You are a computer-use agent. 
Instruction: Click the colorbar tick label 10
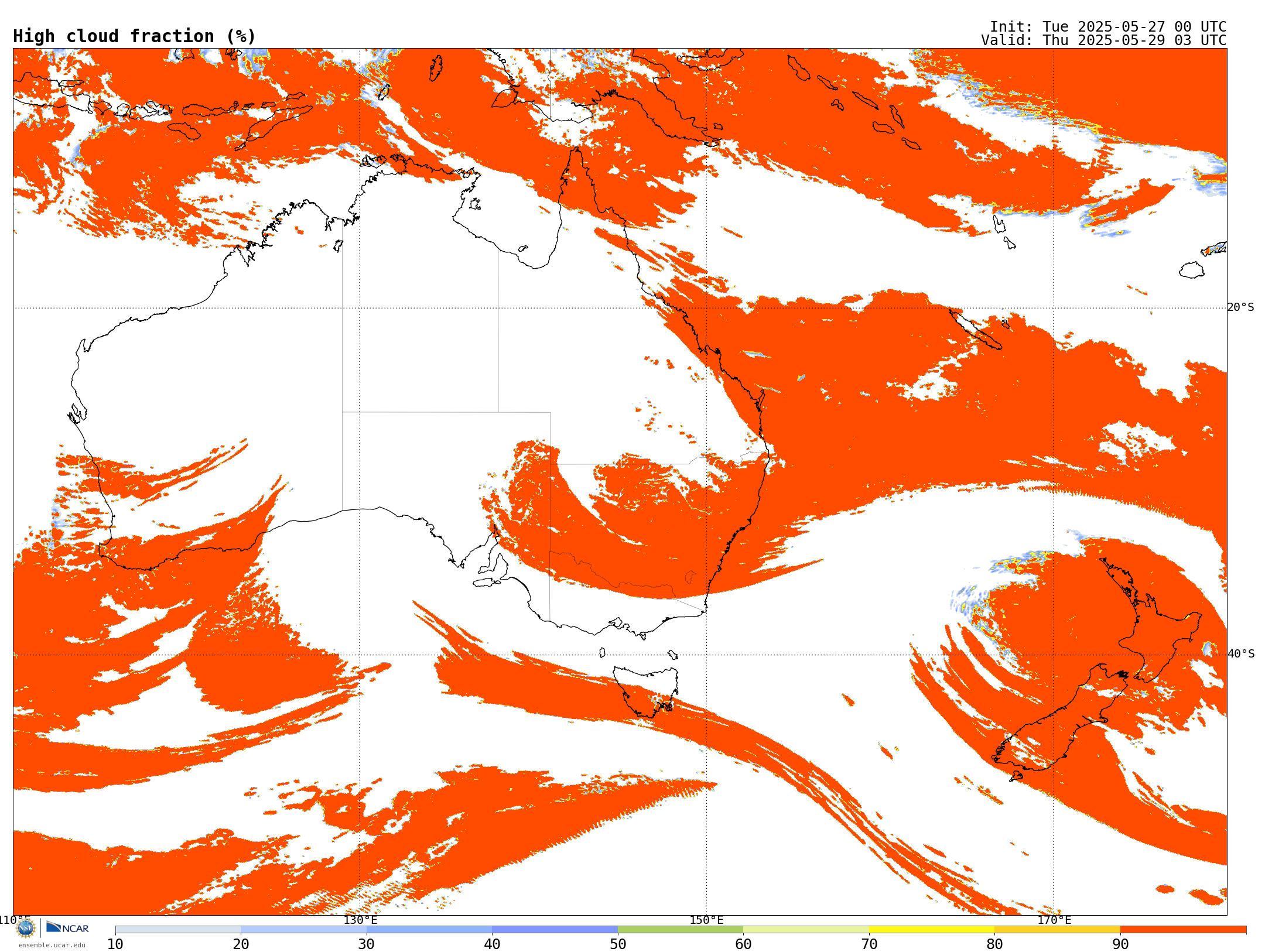tap(115, 944)
